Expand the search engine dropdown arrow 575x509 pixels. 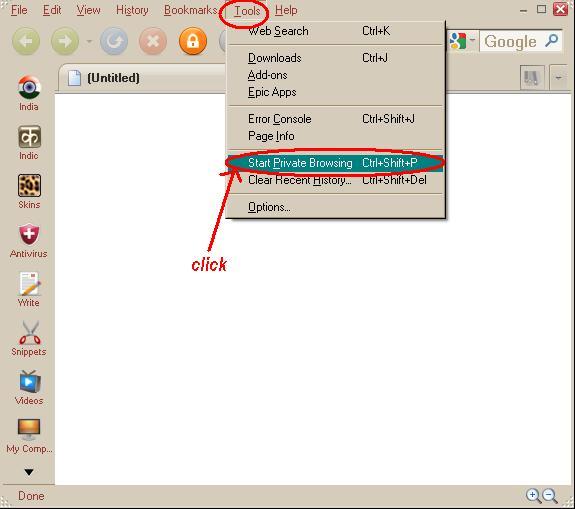pos(473,40)
